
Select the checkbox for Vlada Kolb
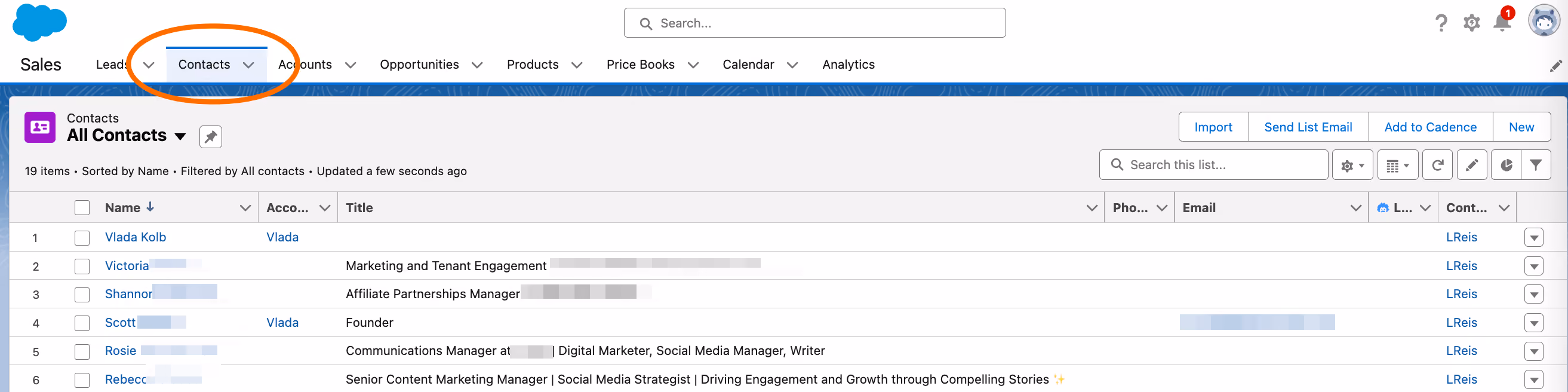(82, 237)
